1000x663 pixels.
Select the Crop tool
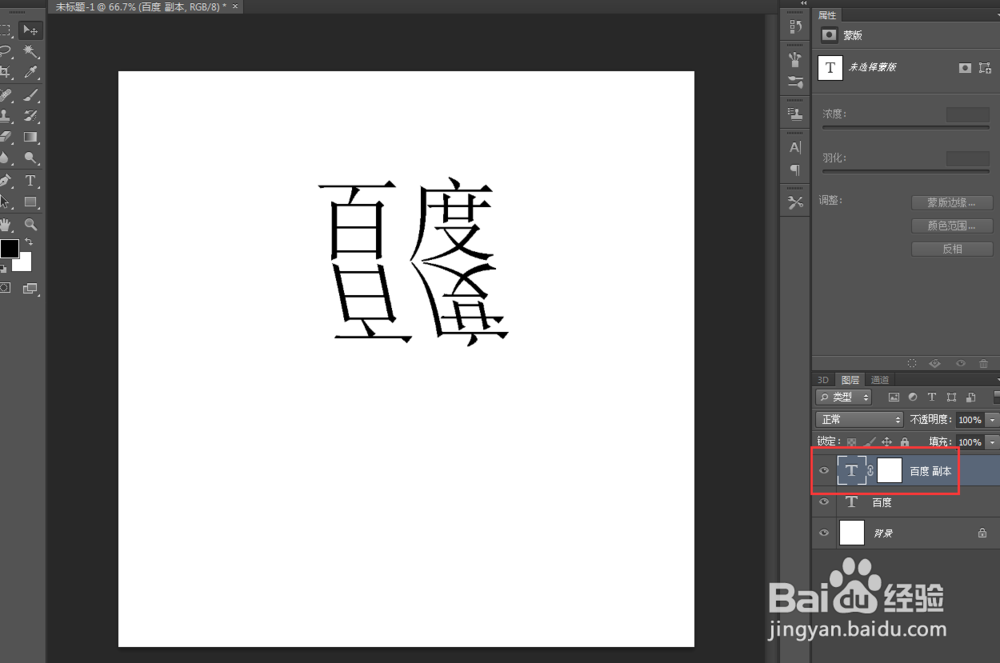(x=5, y=72)
